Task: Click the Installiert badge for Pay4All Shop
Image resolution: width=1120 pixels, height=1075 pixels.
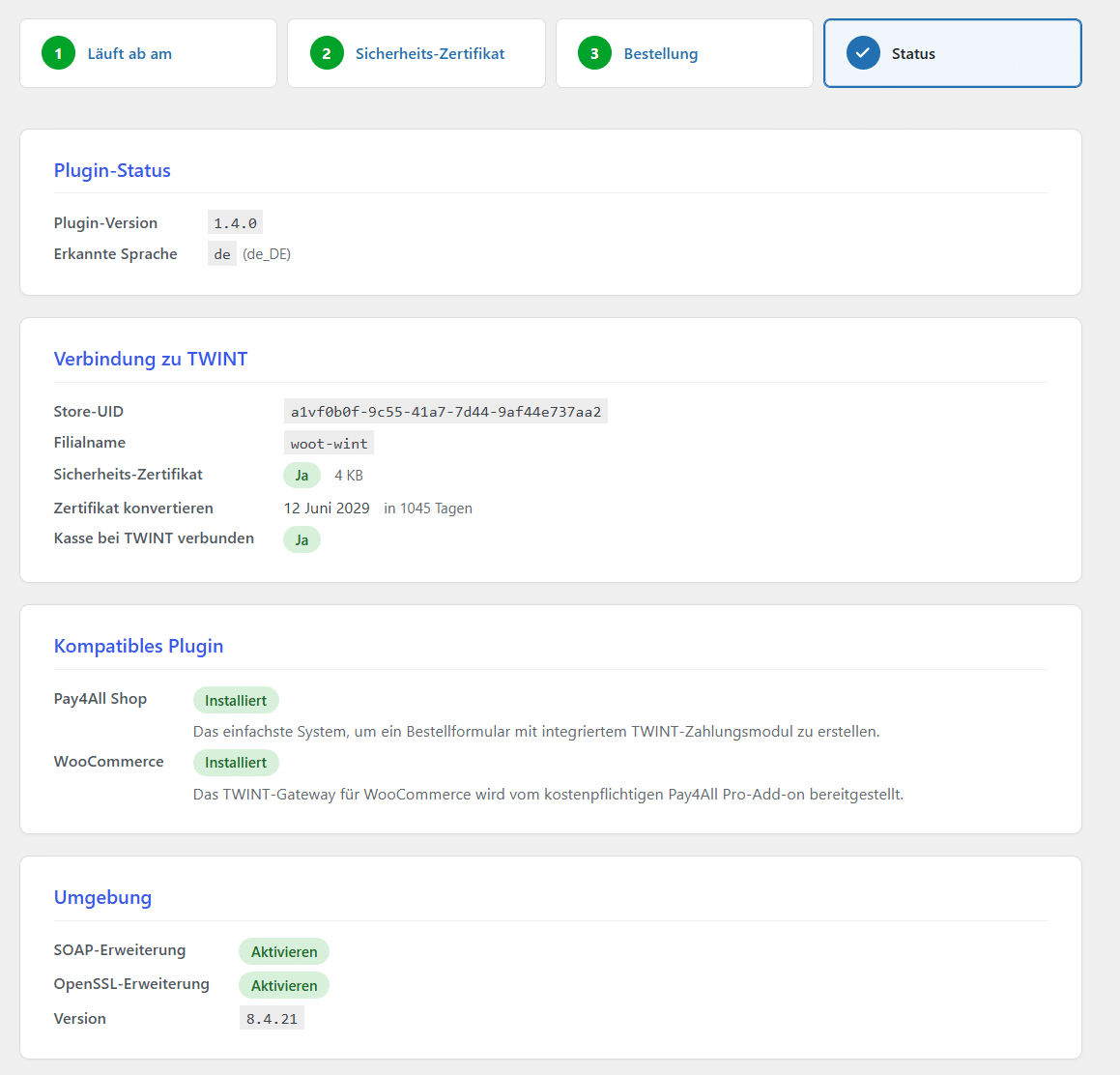Action: [236, 701]
